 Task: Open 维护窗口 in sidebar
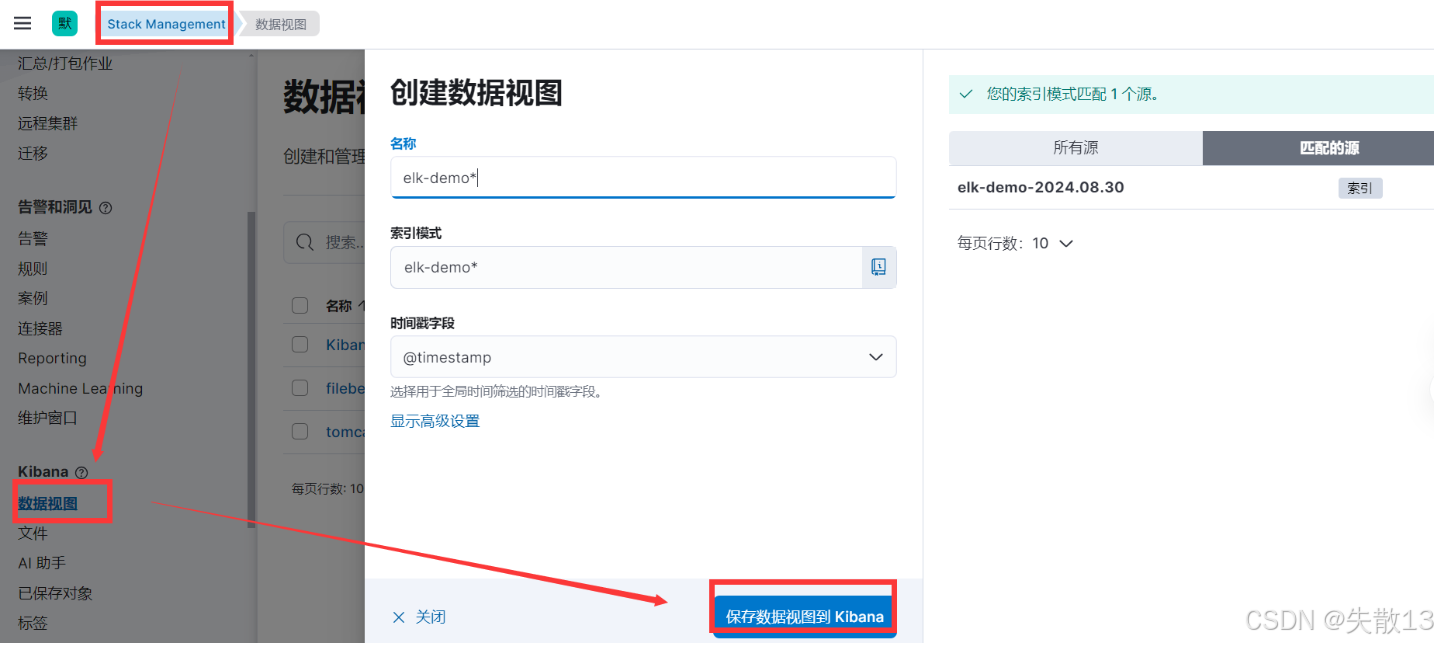coord(47,417)
